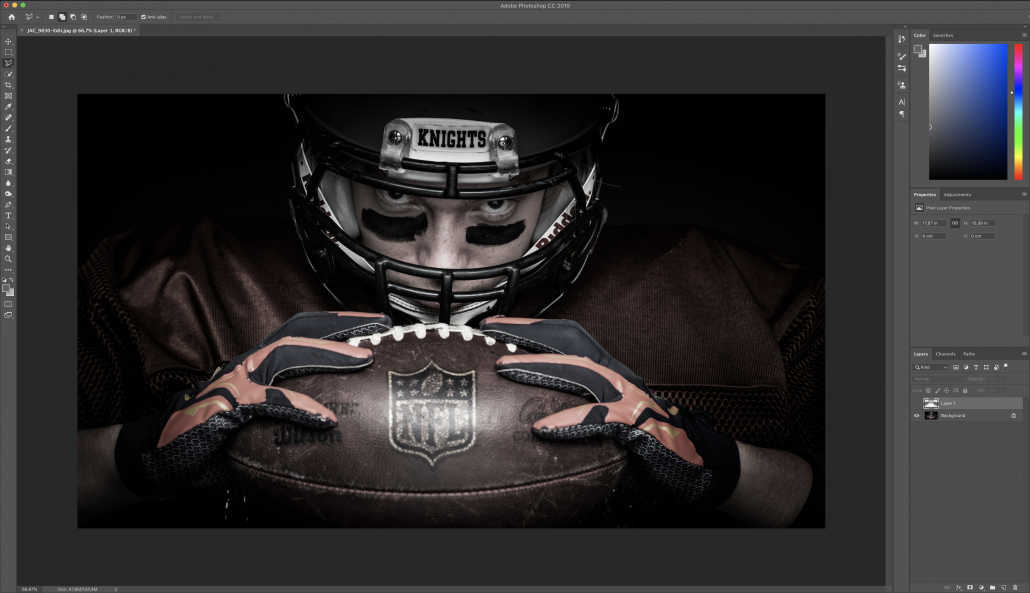Choose Intersect with Selection mode

point(84,17)
